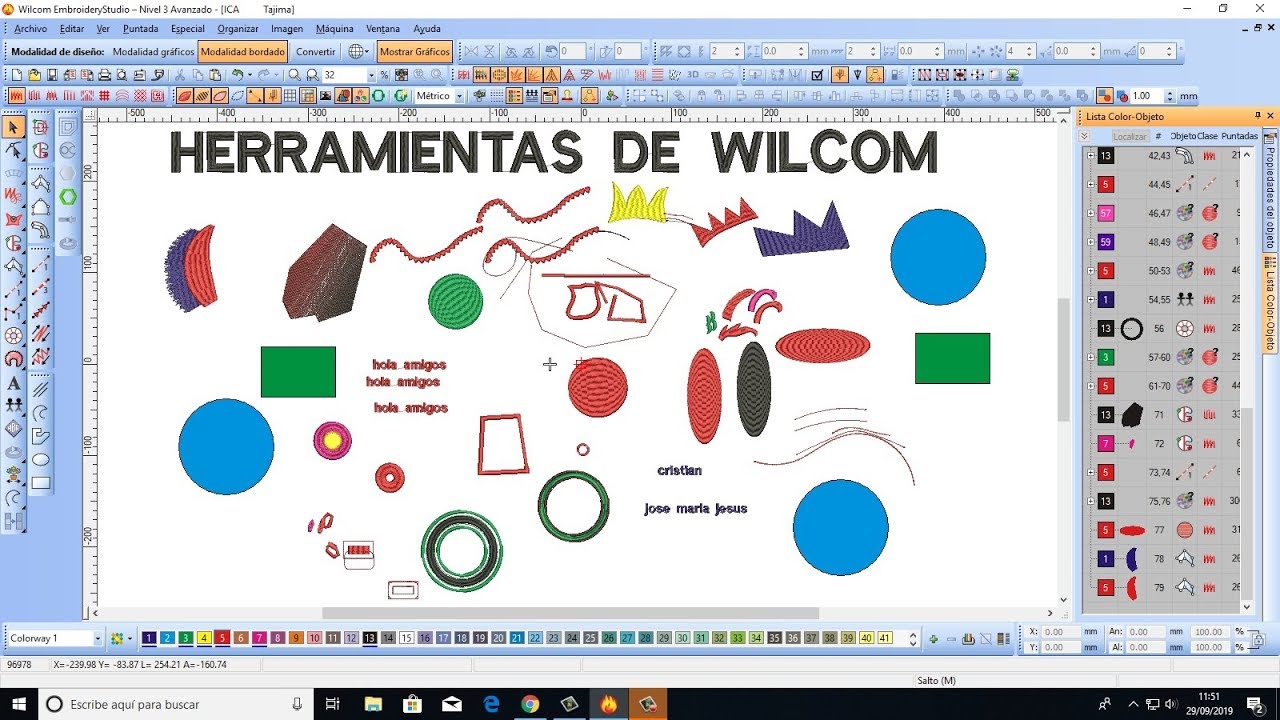The width and height of the screenshot is (1280, 720).
Task: Click the Clase column header
Action: 1208,136
